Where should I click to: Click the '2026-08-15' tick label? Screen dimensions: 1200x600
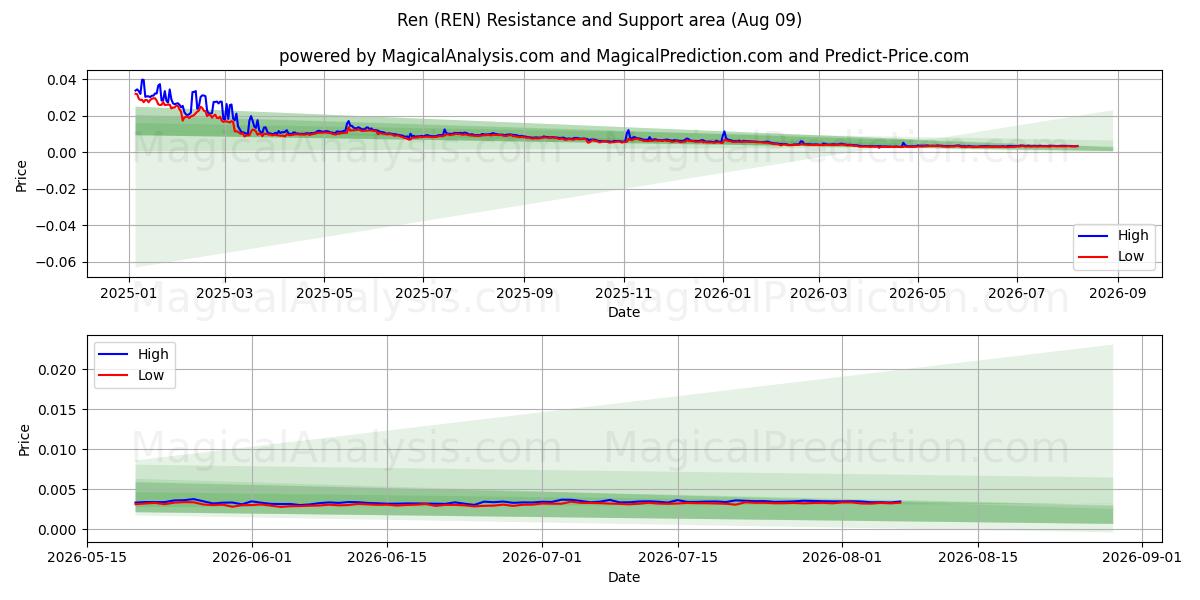click(979, 558)
